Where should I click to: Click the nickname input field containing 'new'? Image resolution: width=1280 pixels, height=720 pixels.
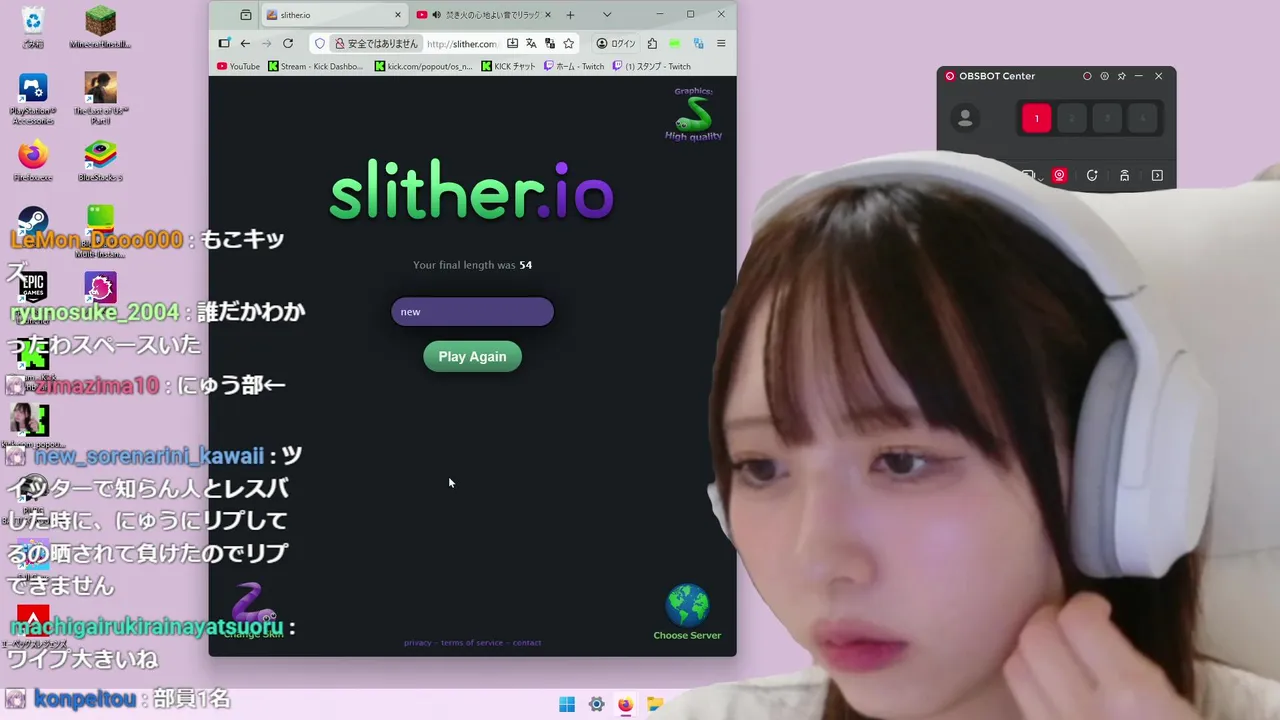coord(472,311)
